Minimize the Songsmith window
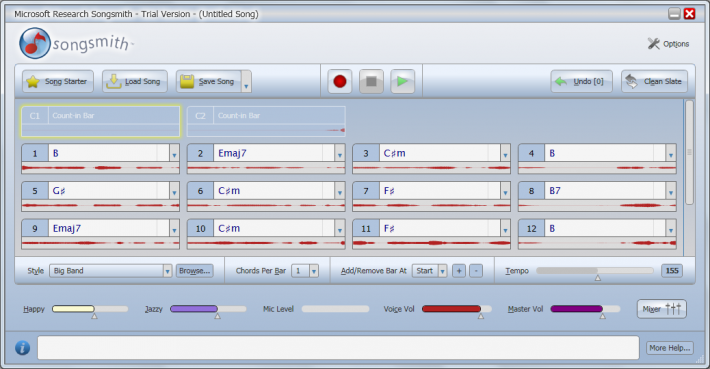710x369 pixels. pyautogui.click(x=674, y=14)
